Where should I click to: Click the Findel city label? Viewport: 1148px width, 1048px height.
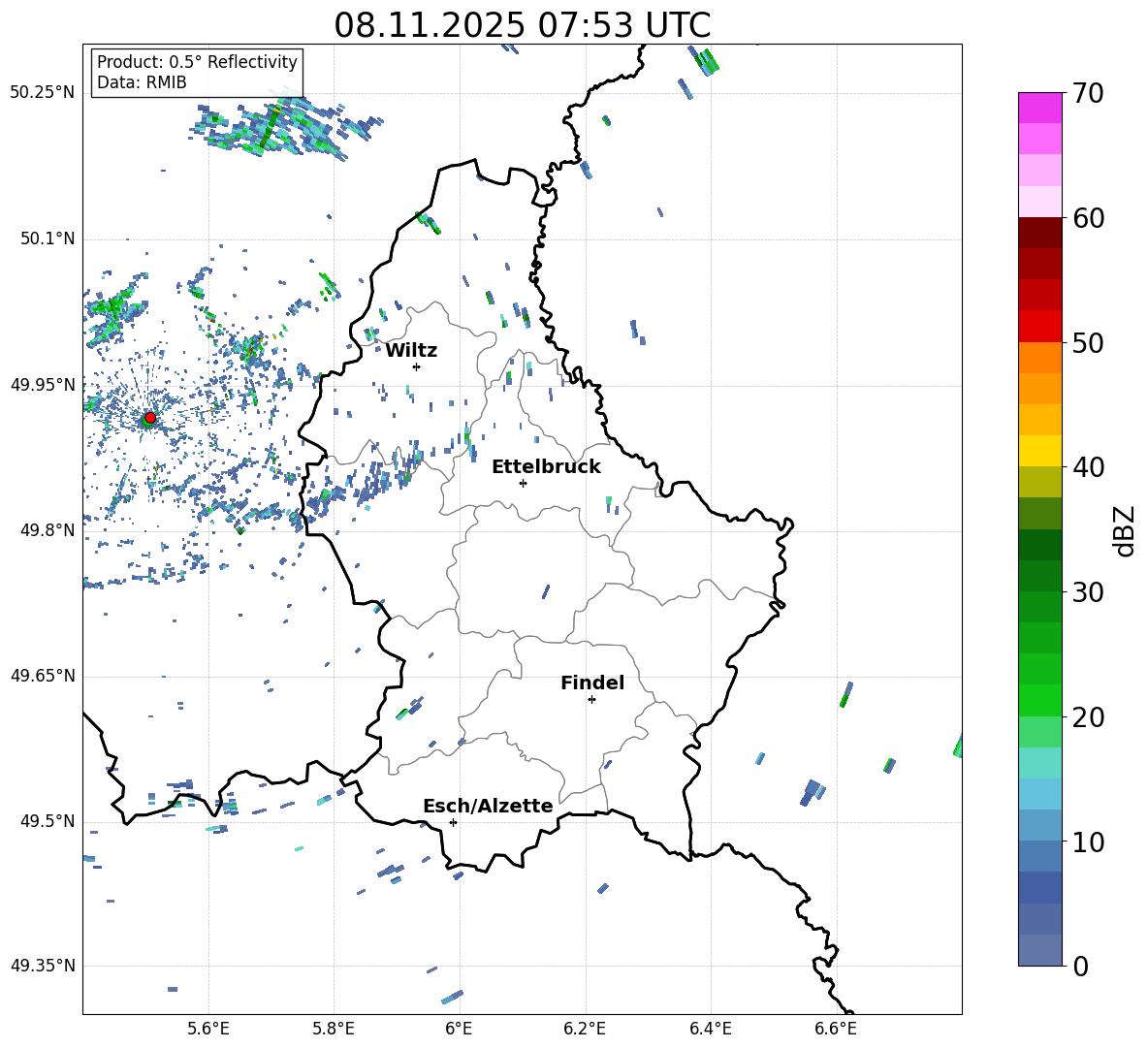pos(592,683)
